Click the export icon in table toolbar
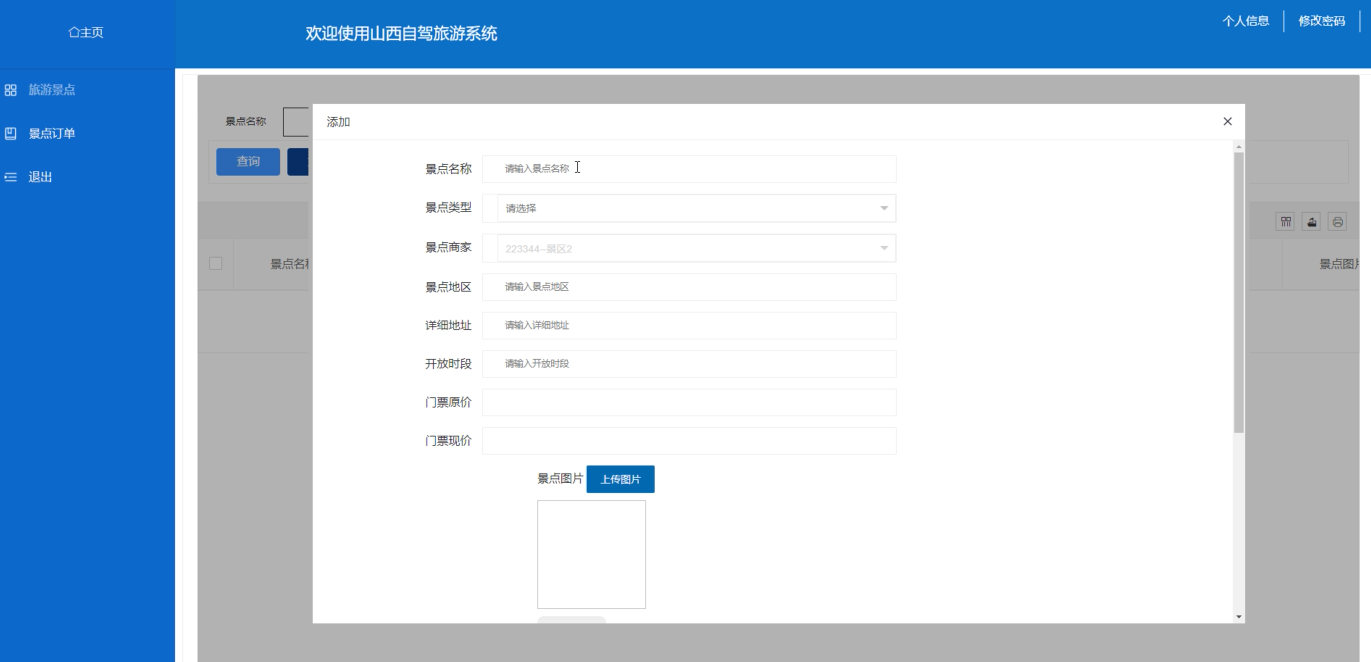Image resolution: width=1371 pixels, height=662 pixels. pyautogui.click(x=1311, y=222)
